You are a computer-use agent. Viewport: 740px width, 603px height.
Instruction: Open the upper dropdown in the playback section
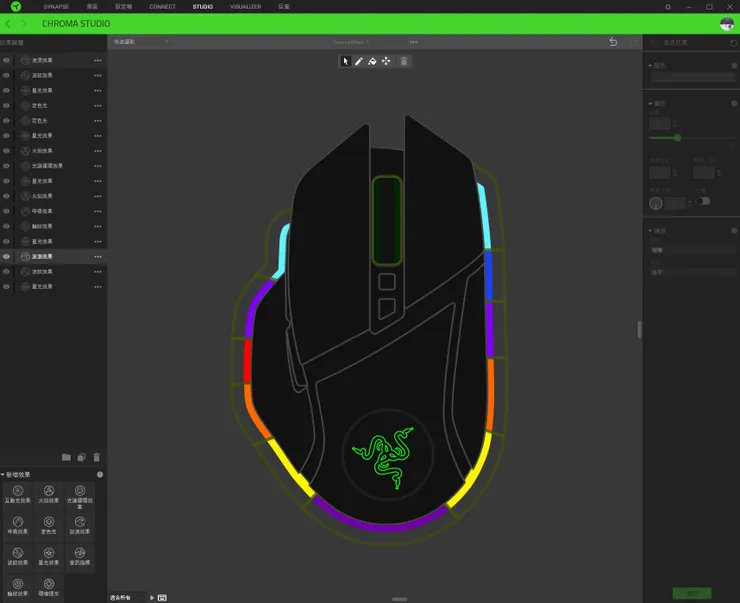[692, 250]
